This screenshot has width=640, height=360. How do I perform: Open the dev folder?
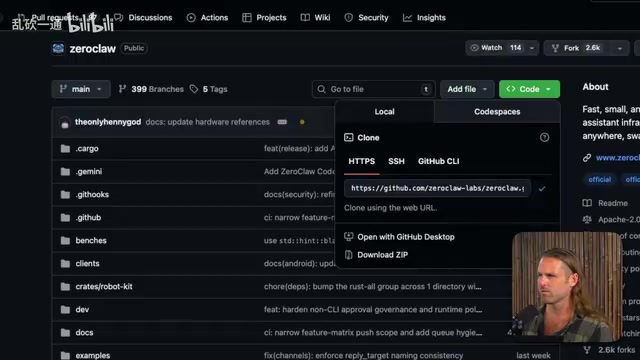point(82,309)
